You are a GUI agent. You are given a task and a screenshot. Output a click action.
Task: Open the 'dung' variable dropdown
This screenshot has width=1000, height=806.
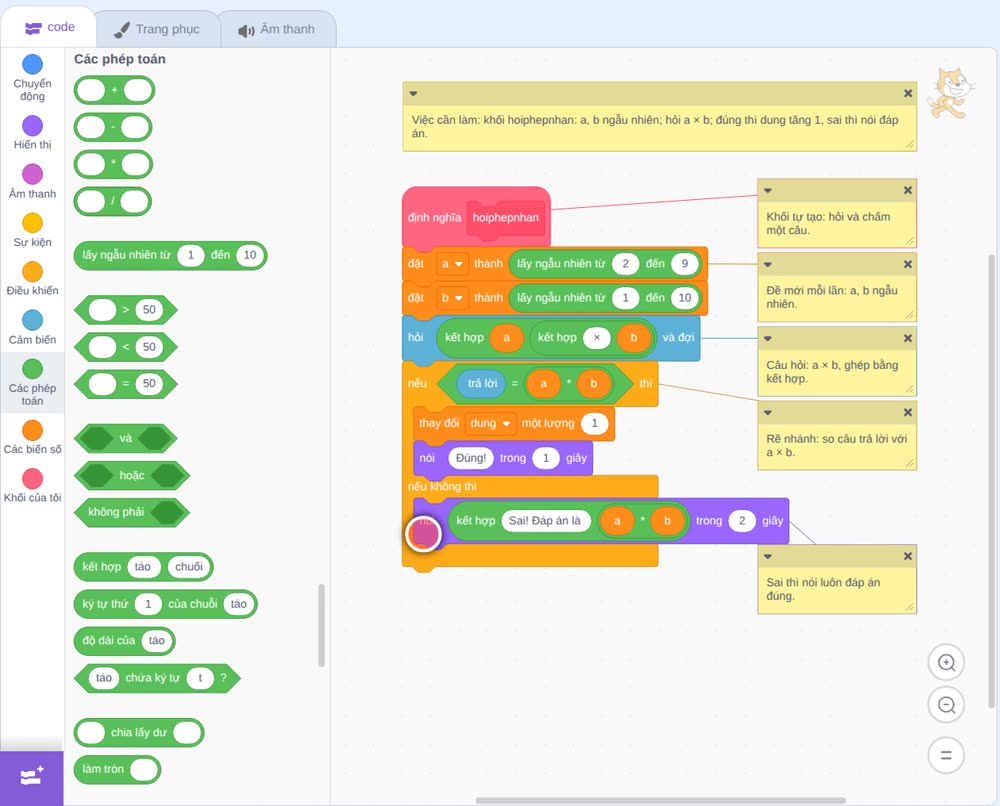490,423
